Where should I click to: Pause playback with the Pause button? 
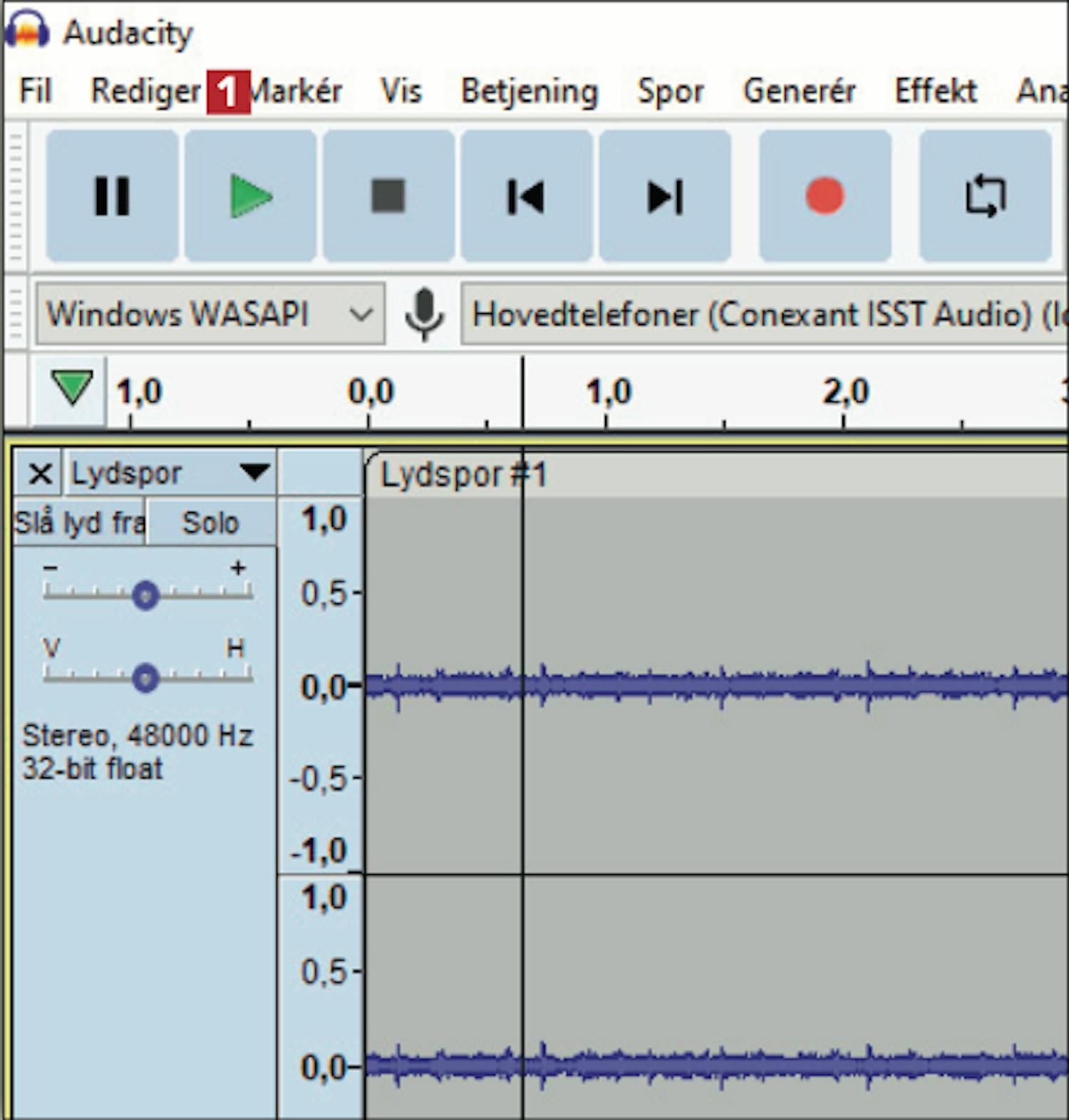click(x=112, y=196)
